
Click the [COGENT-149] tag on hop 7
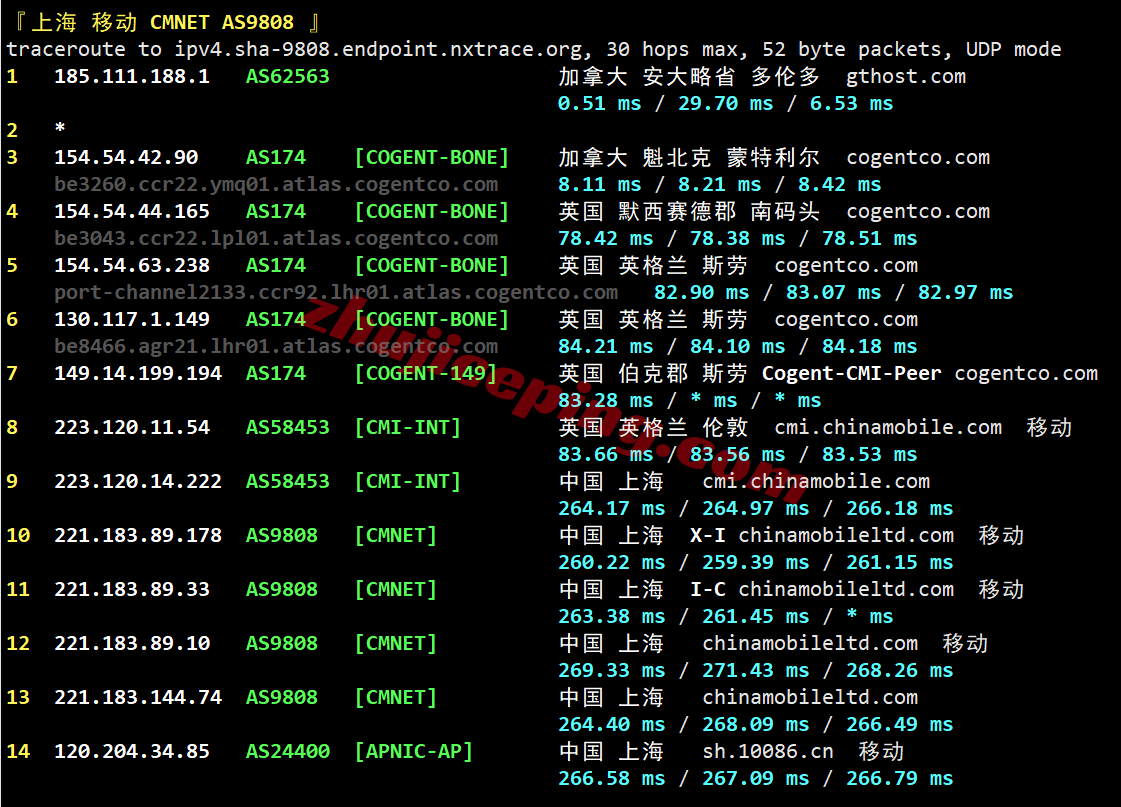click(425, 373)
